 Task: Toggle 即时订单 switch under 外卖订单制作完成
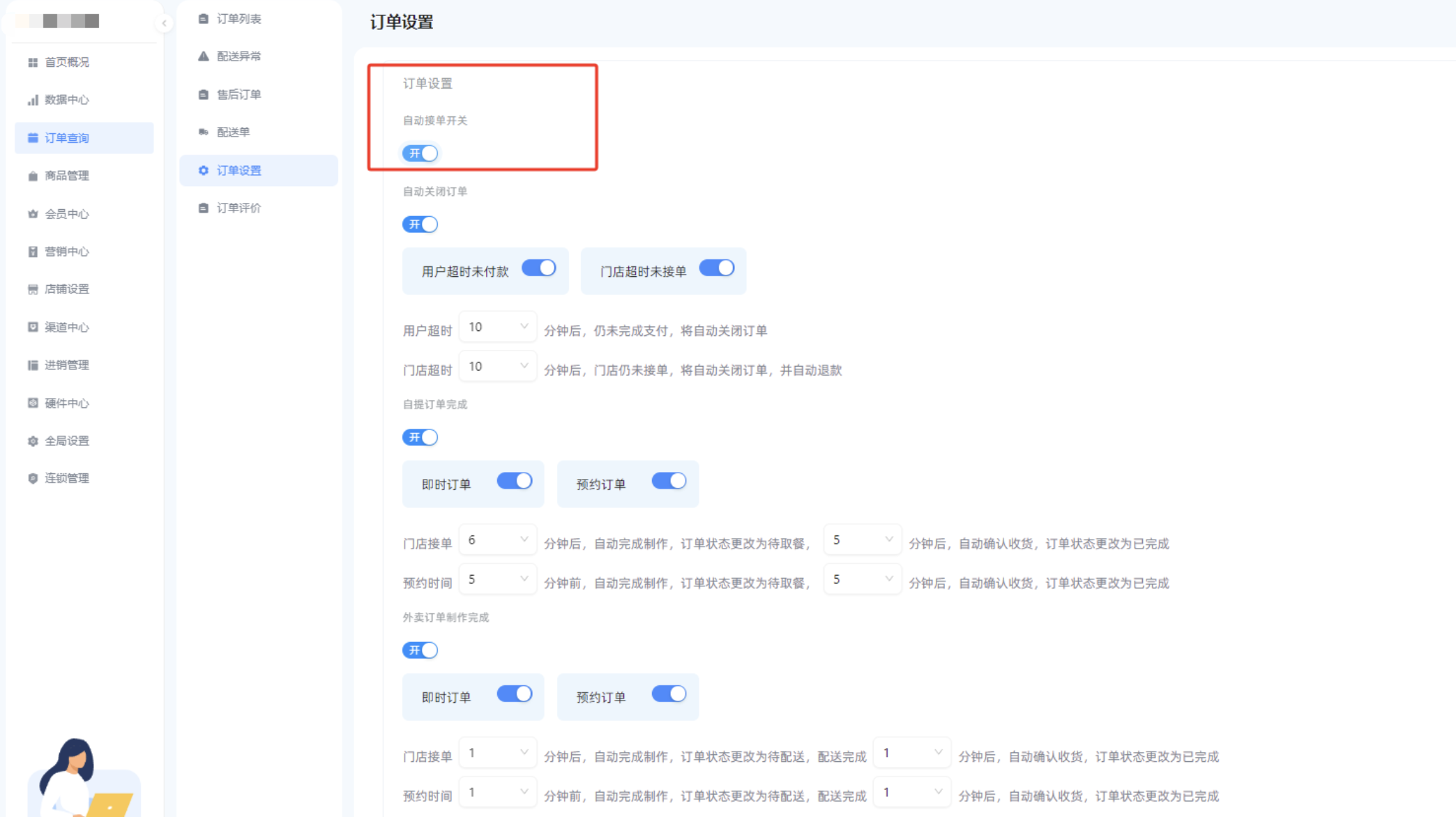pos(515,694)
